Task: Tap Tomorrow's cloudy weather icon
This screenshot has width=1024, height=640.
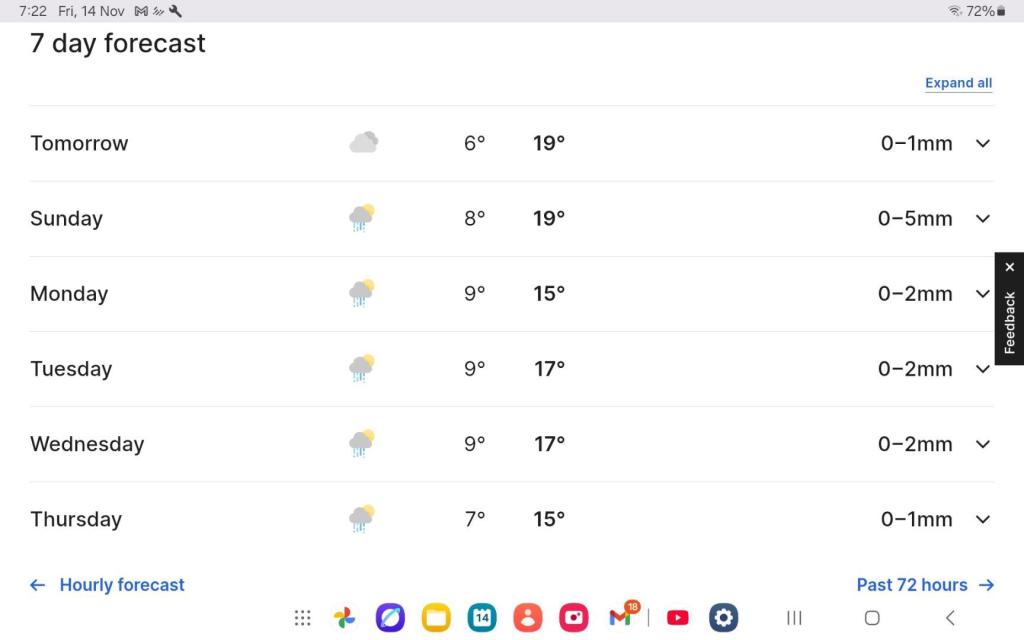Action: tap(362, 142)
